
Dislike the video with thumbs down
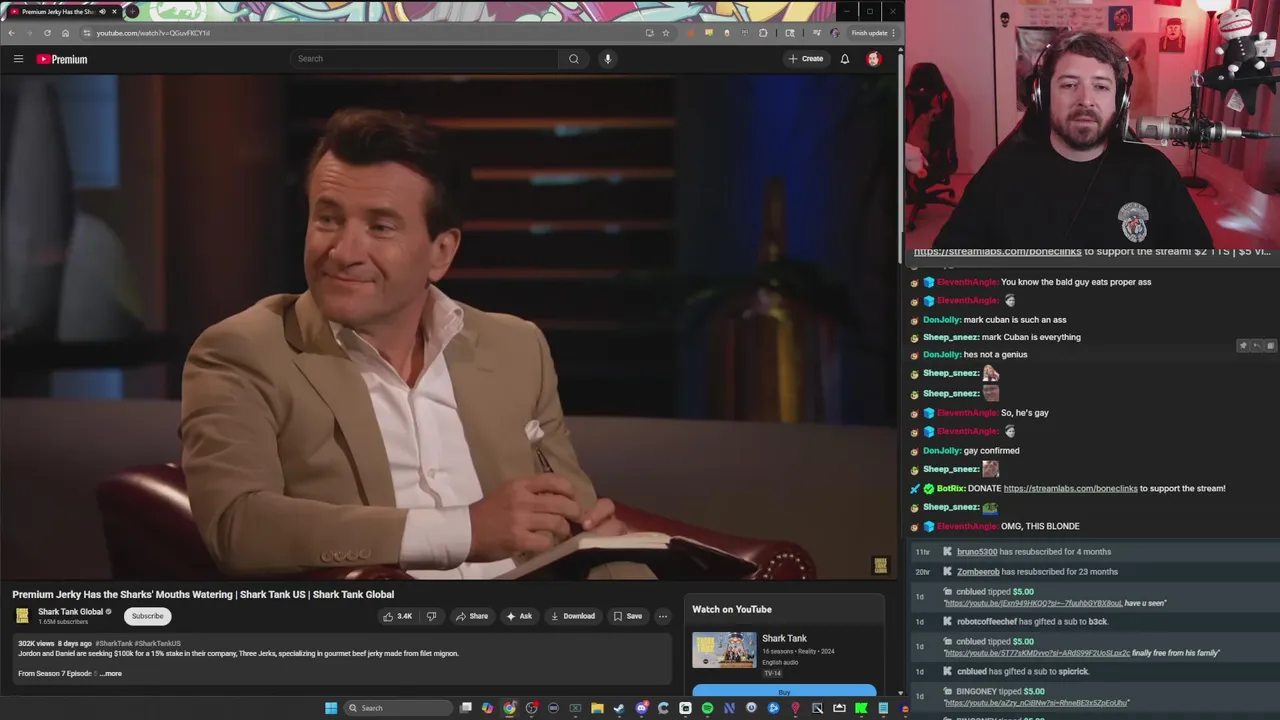[x=431, y=616]
